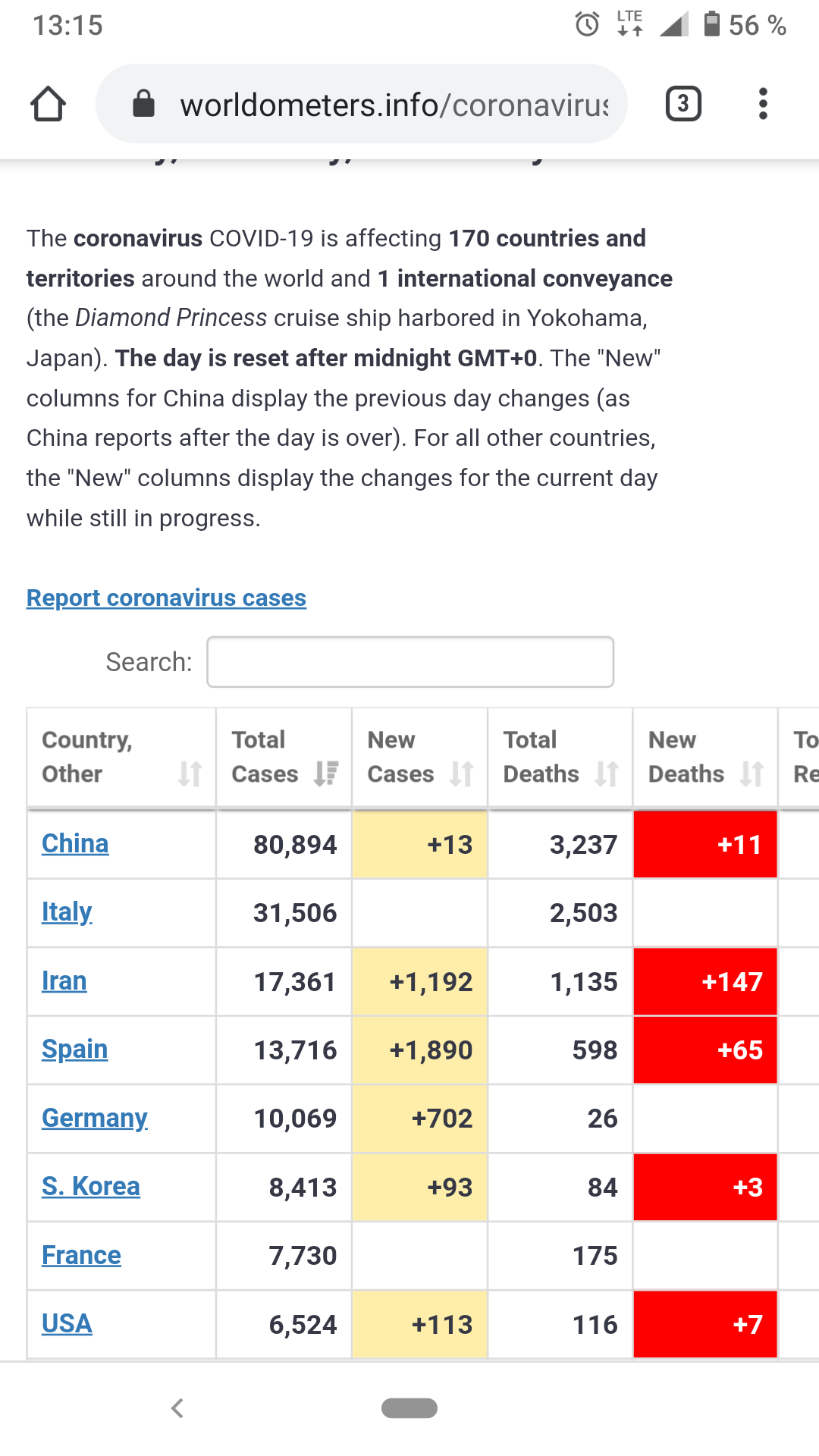Sort by Total Deaths column arrows
This screenshot has height=1456, width=819.
(x=606, y=773)
